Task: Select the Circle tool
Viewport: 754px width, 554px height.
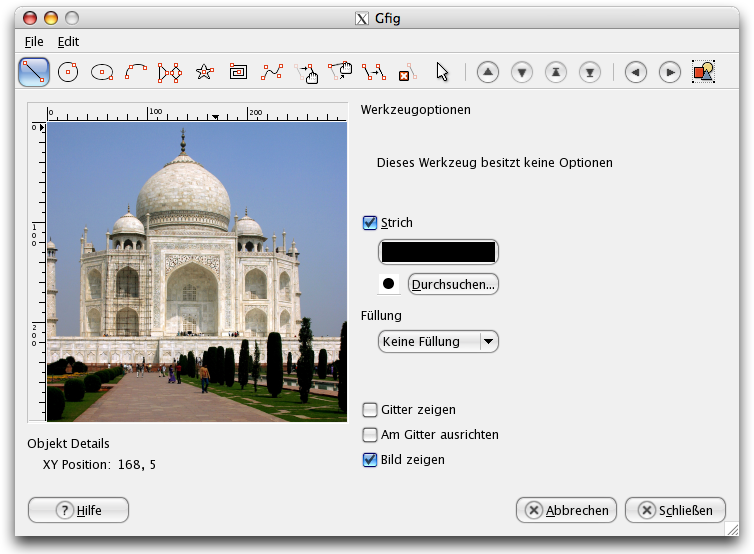Action: coord(68,72)
